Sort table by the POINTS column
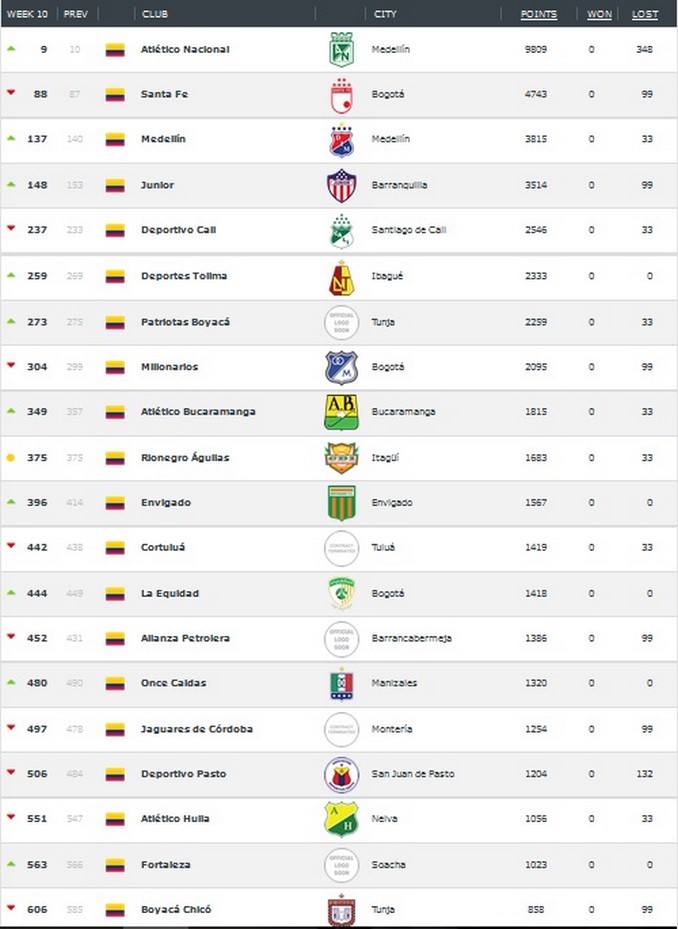Viewport: 678px width, 929px height. click(x=539, y=15)
